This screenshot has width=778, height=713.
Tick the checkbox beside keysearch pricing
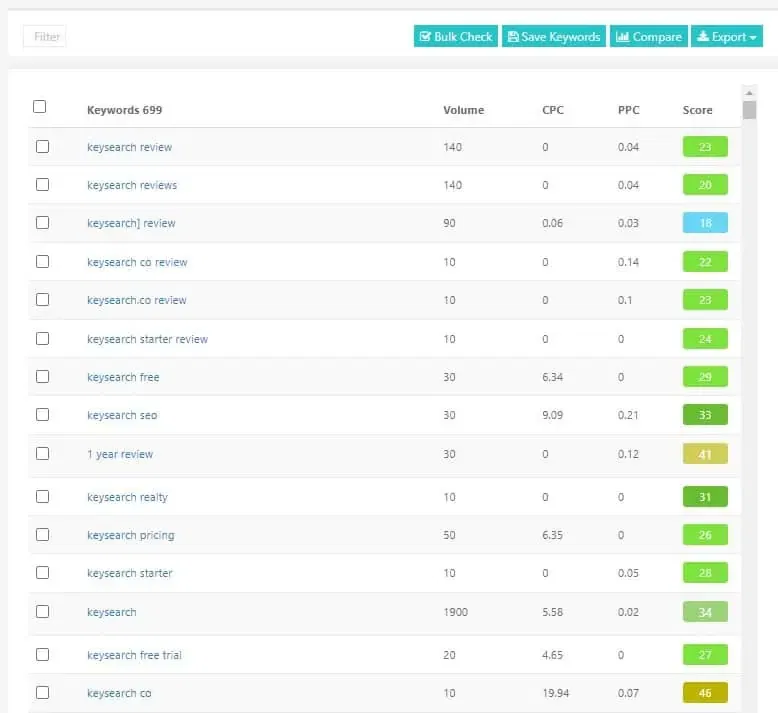(42, 535)
